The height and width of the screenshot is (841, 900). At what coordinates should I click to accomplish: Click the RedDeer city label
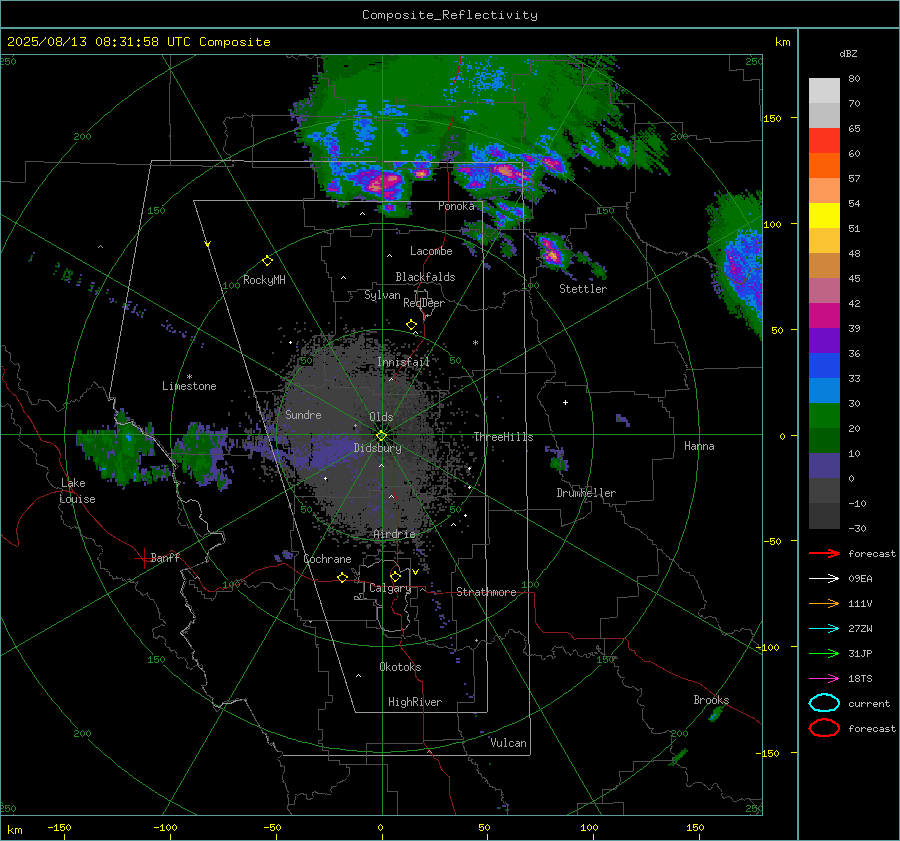click(x=424, y=303)
